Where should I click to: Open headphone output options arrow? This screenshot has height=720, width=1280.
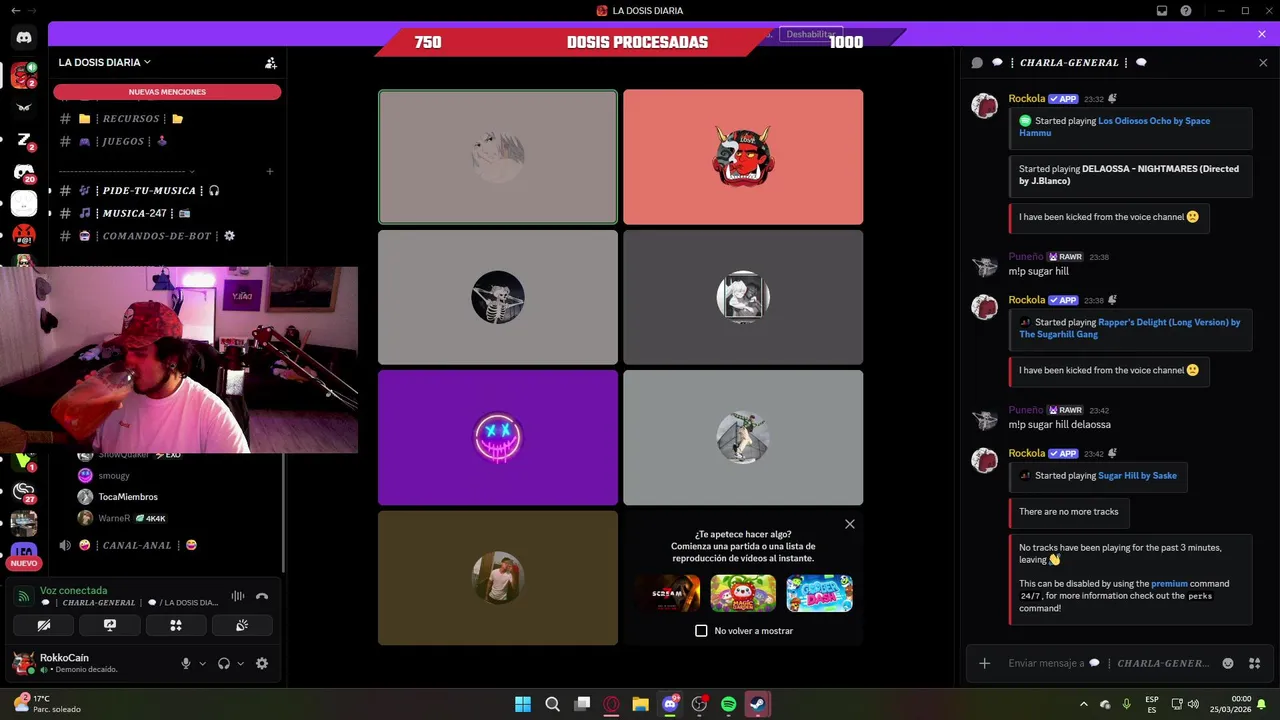coord(240,663)
